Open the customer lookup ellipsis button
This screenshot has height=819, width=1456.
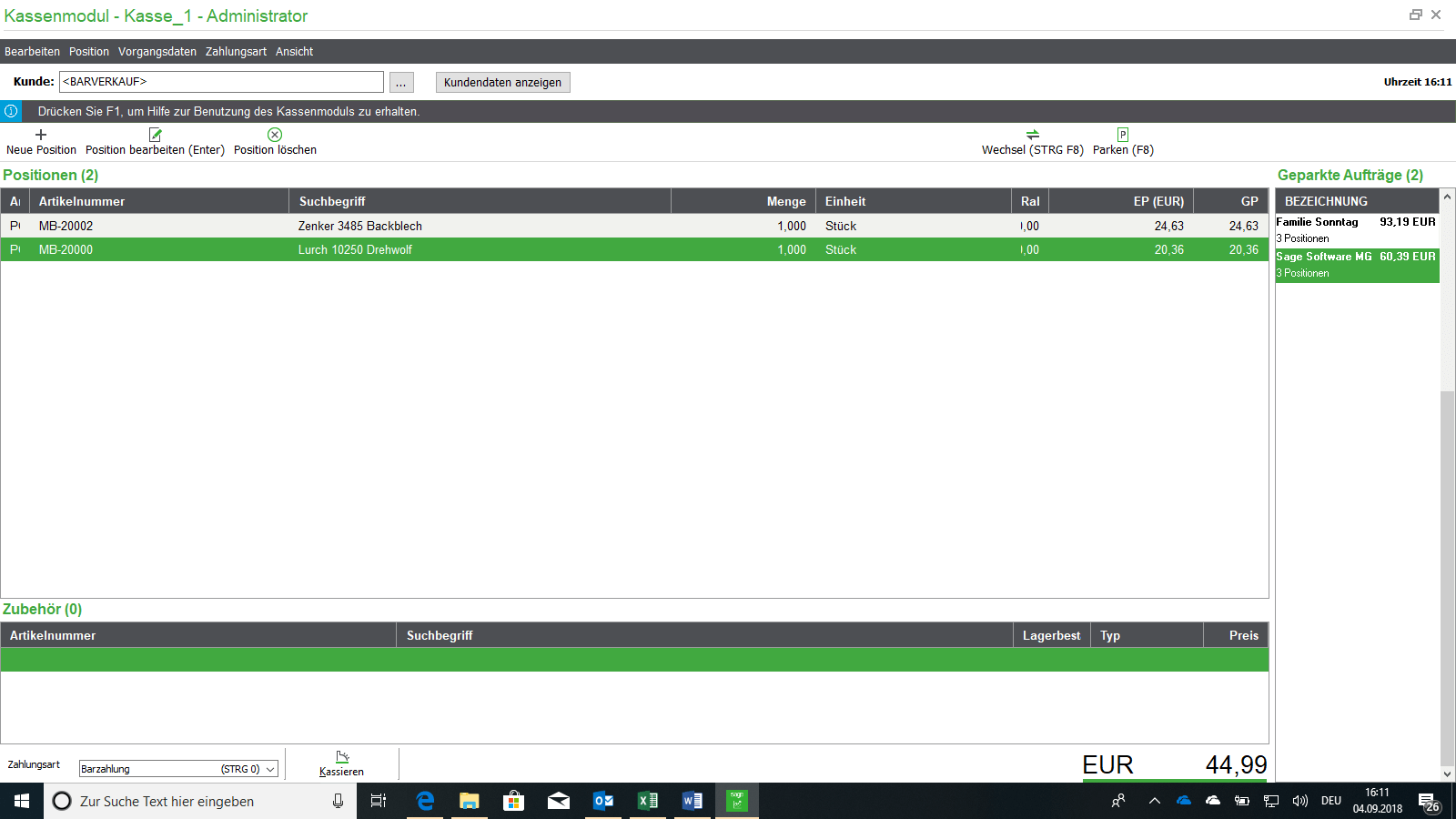click(401, 82)
